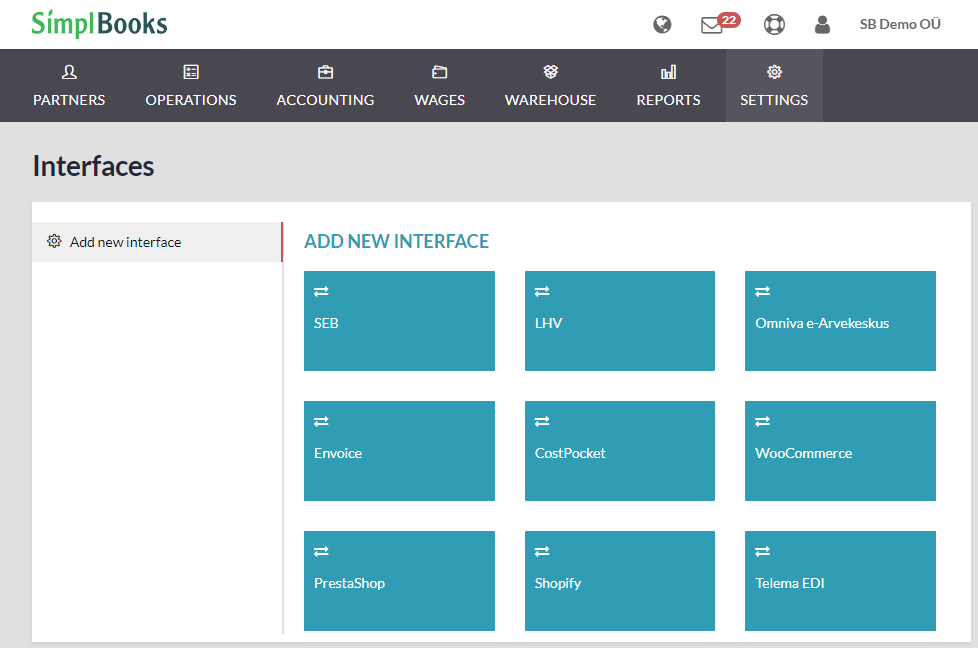Click the Warehouse boxes icon
This screenshot has width=978, height=648.
click(x=550, y=72)
